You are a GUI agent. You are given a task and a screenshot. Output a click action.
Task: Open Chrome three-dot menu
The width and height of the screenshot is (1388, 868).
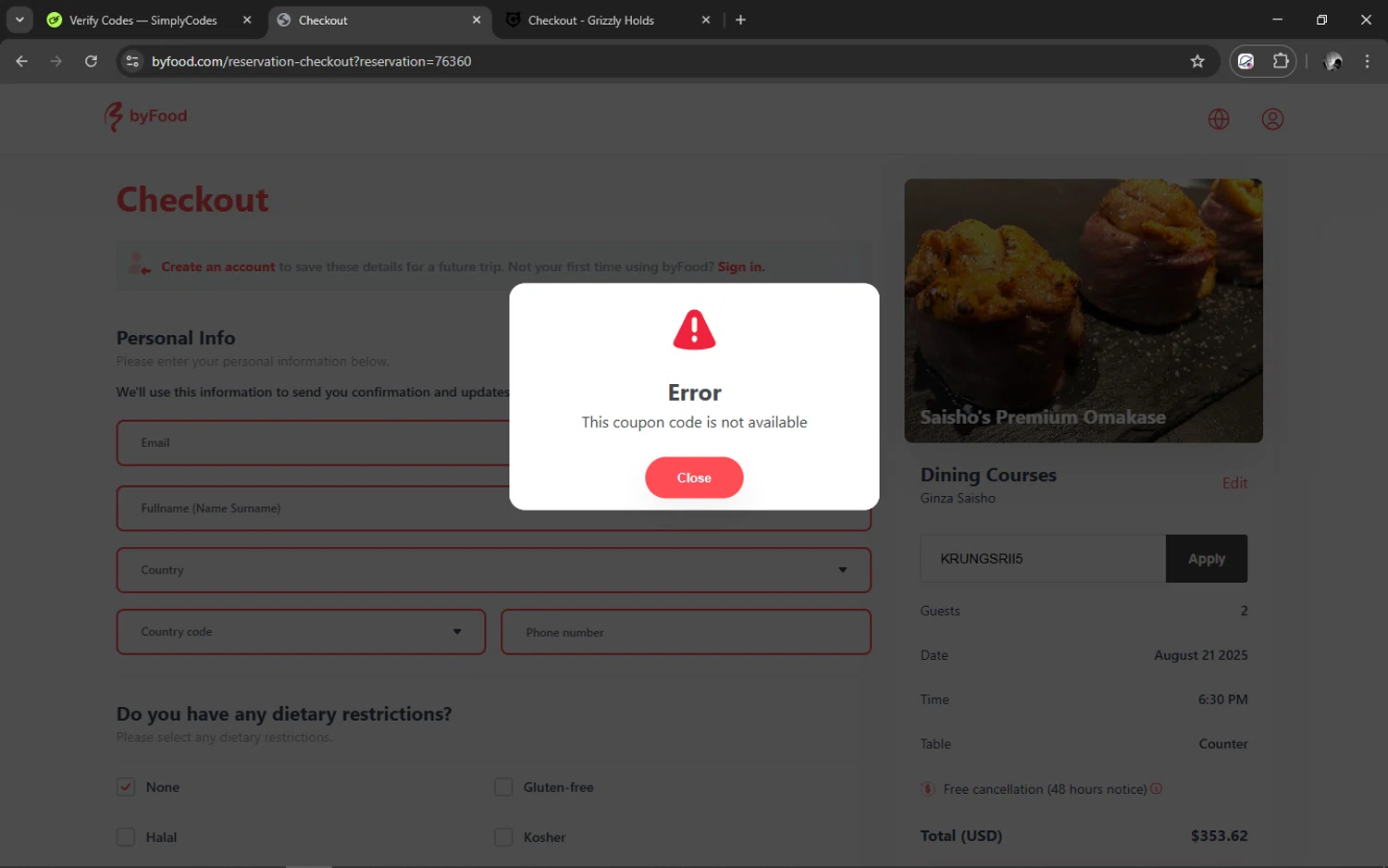[1367, 61]
